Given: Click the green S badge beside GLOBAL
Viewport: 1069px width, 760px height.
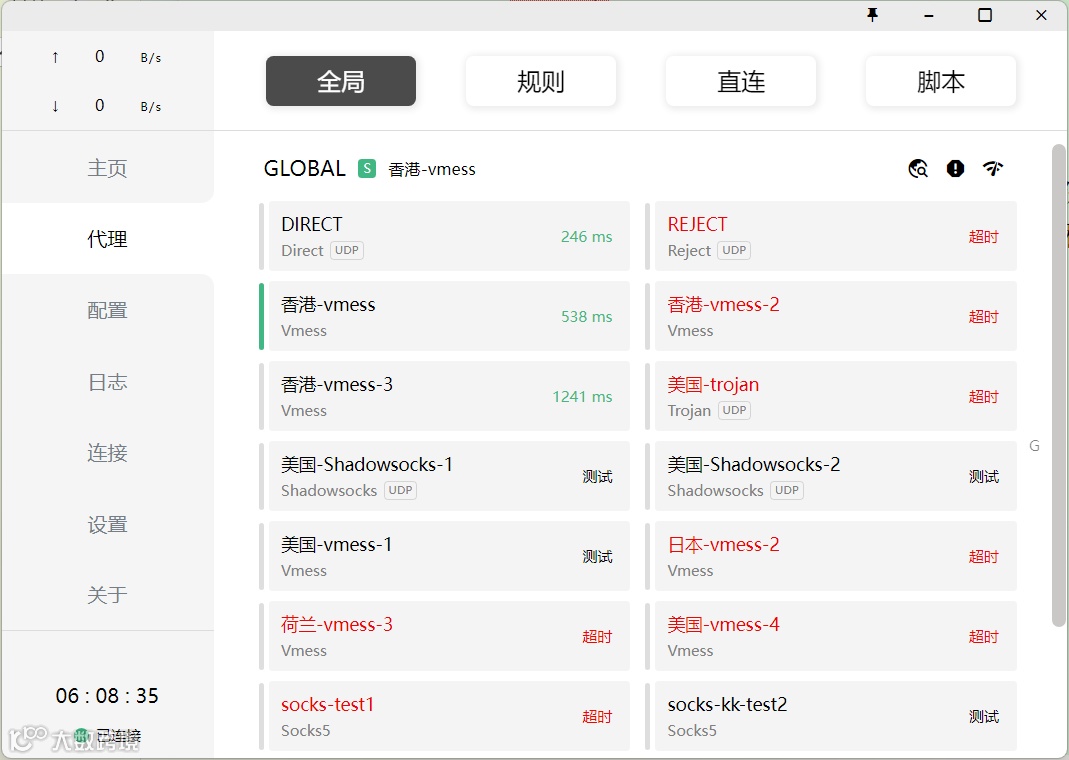Looking at the screenshot, I should [x=367, y=168].
